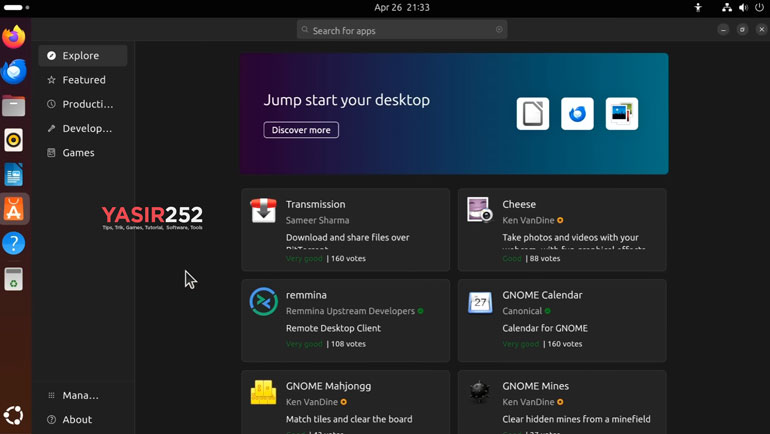Open Firefox from the dock
Image resolution: width=770 pixels, height=434 pixels.
pos(14,37)
